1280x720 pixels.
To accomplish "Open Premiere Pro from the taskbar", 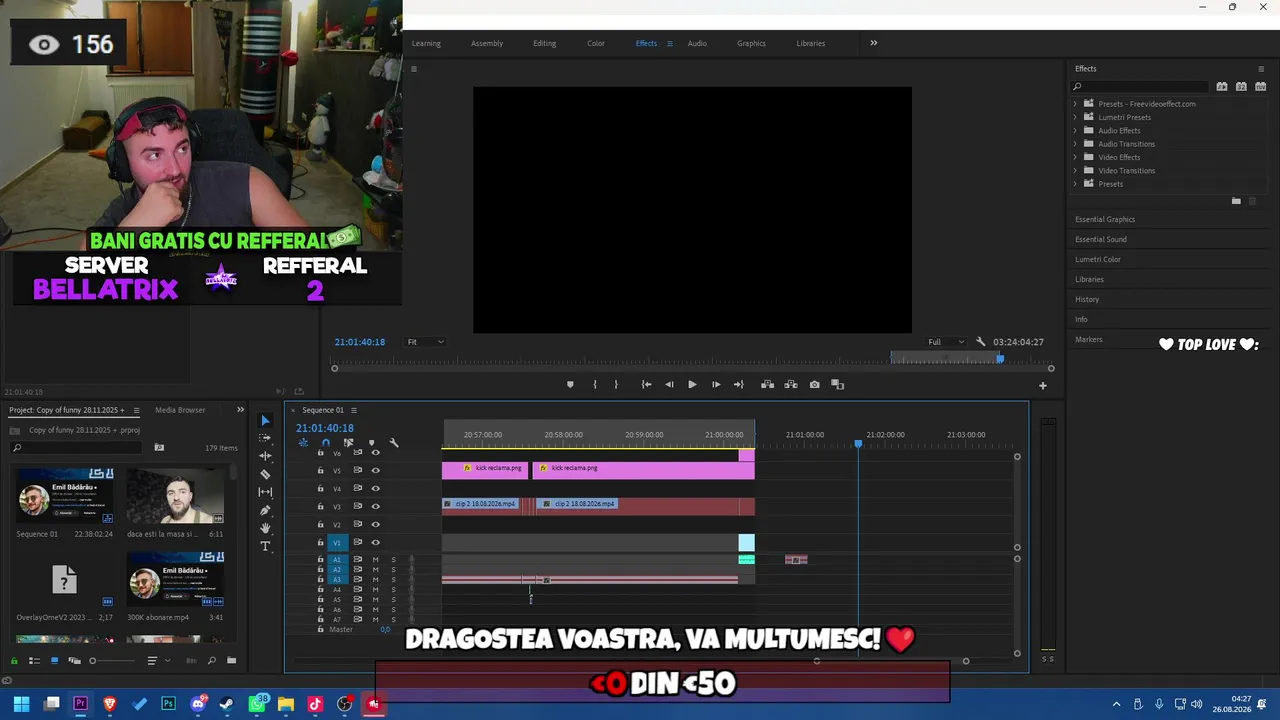I will pyautogui.click(x=81, y=704).
